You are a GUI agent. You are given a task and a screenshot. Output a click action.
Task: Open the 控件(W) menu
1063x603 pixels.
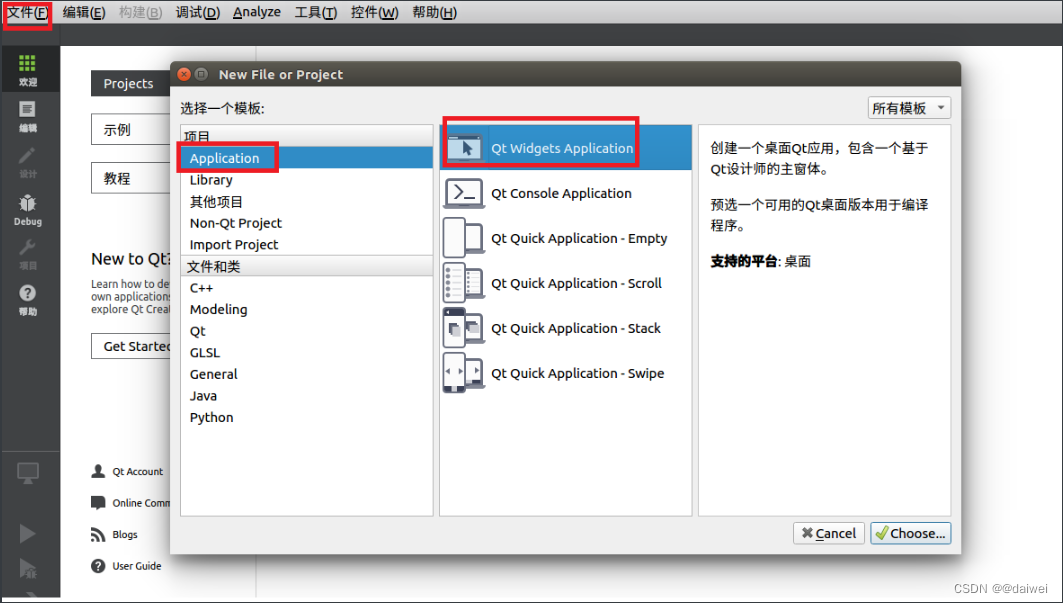coord(374,12)
